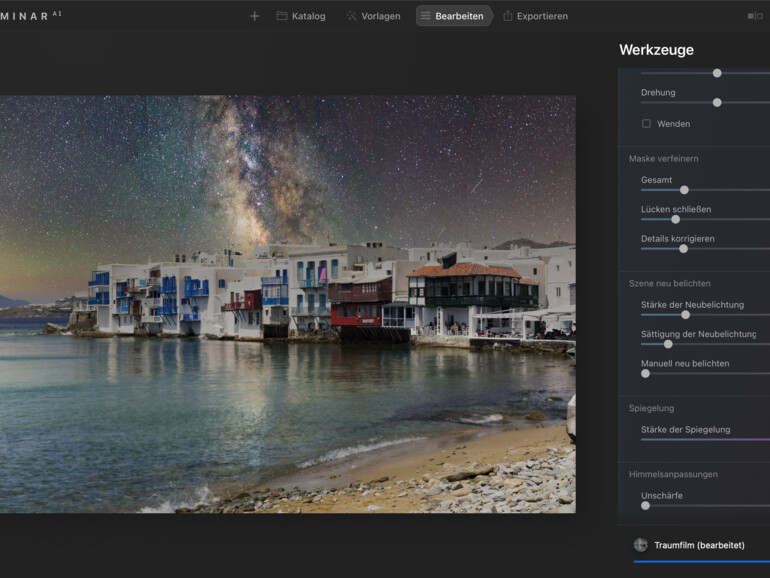Enable the Wenden checkbox
Viewport: 770px width, 578px height.
click(x=646, y=124)
